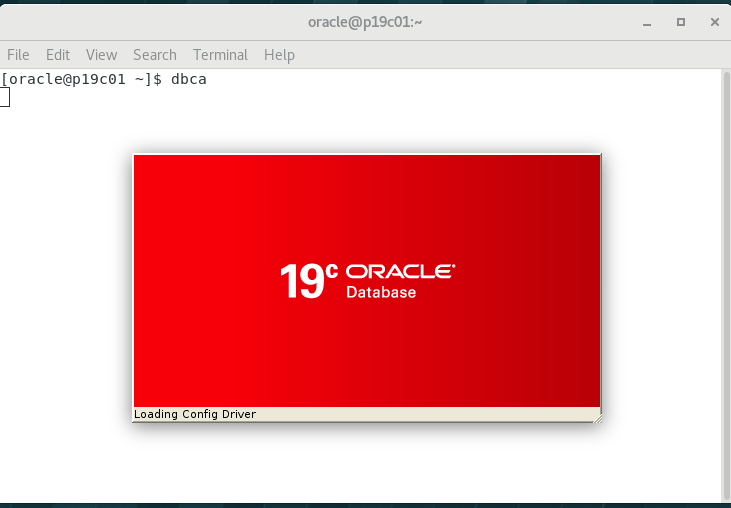This screenshot has width=731, height=508.
Task: Click the terminal cursor block
Action: click(5, 97)
